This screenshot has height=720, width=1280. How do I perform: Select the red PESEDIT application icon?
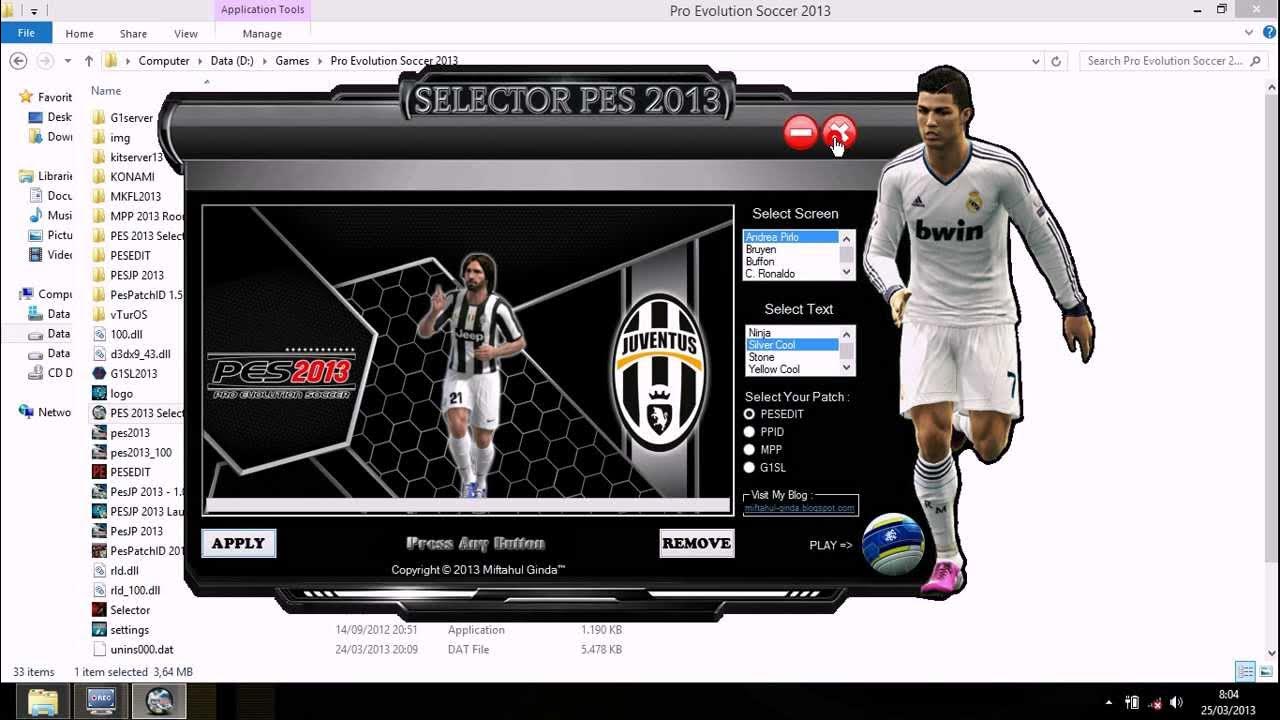[99, 471]
